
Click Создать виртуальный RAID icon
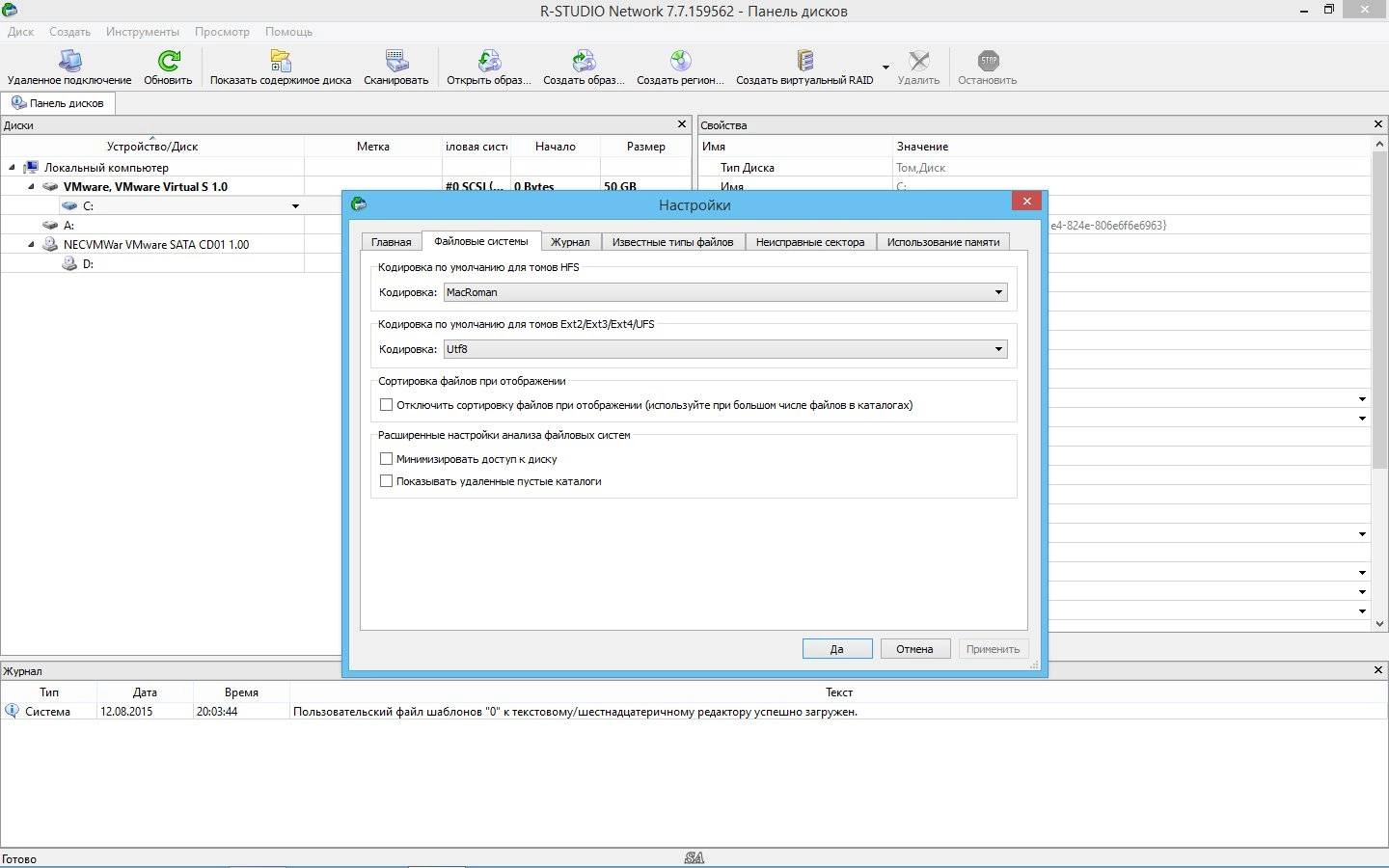point(804,61)
